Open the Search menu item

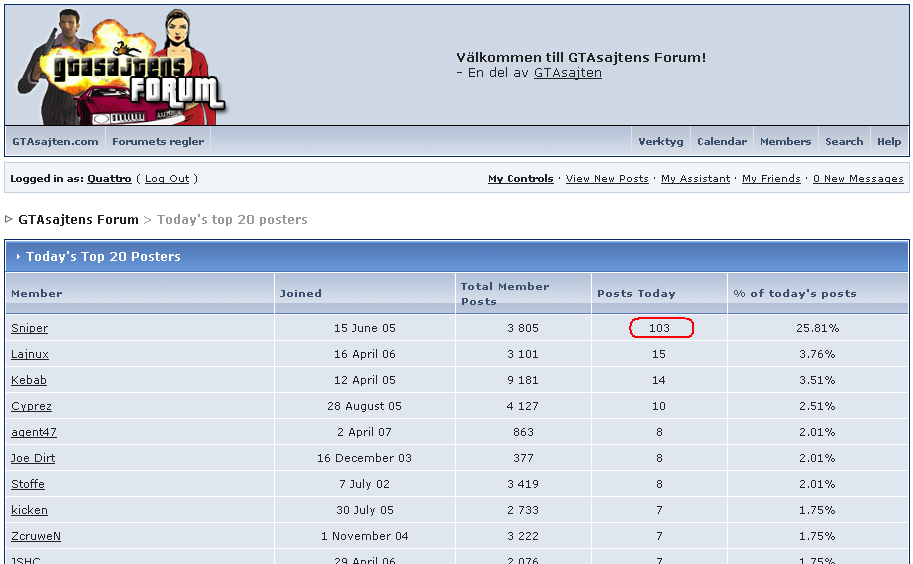[844, 141]
